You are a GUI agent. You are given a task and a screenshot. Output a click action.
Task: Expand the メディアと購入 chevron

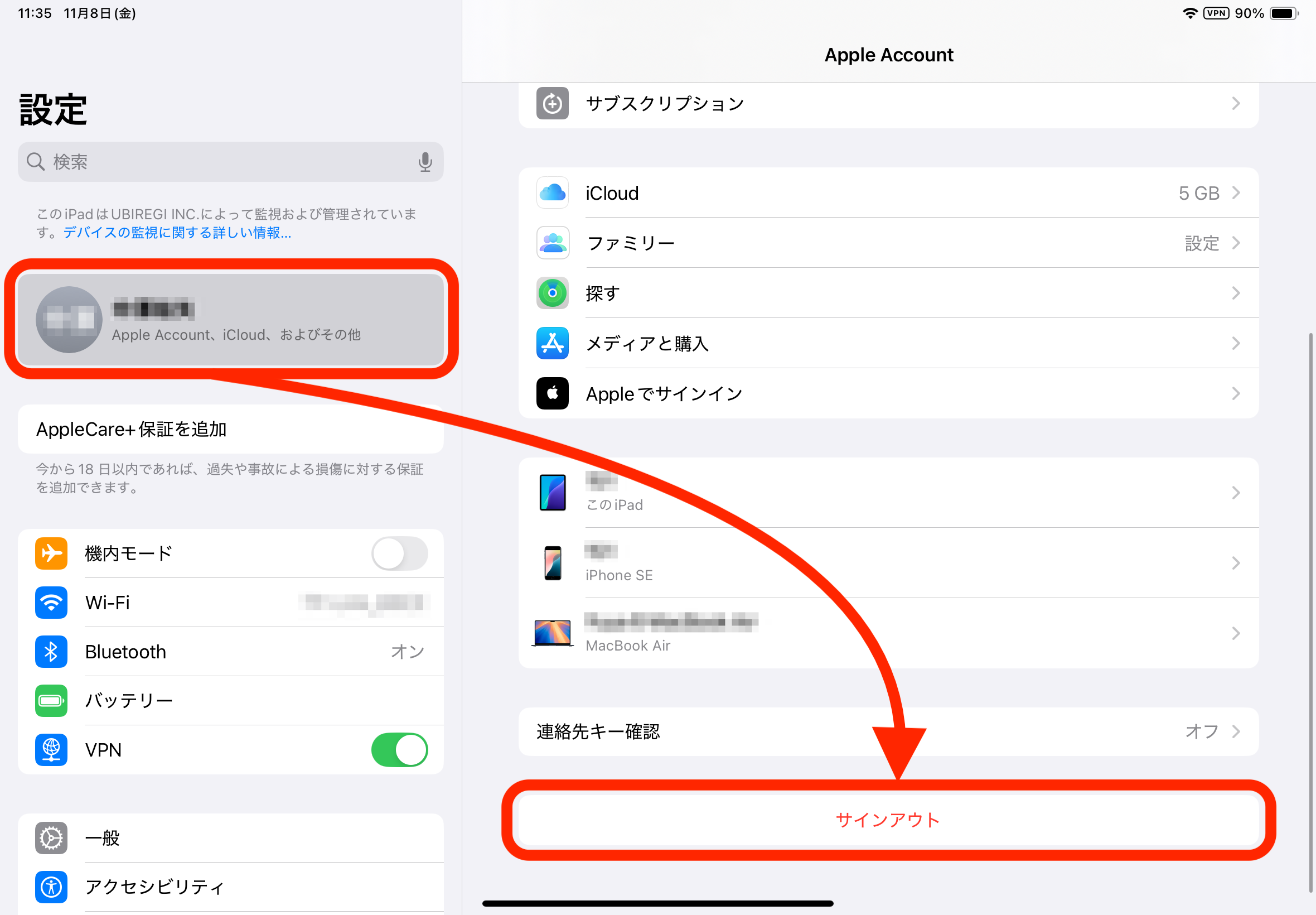pos(1236,344)
